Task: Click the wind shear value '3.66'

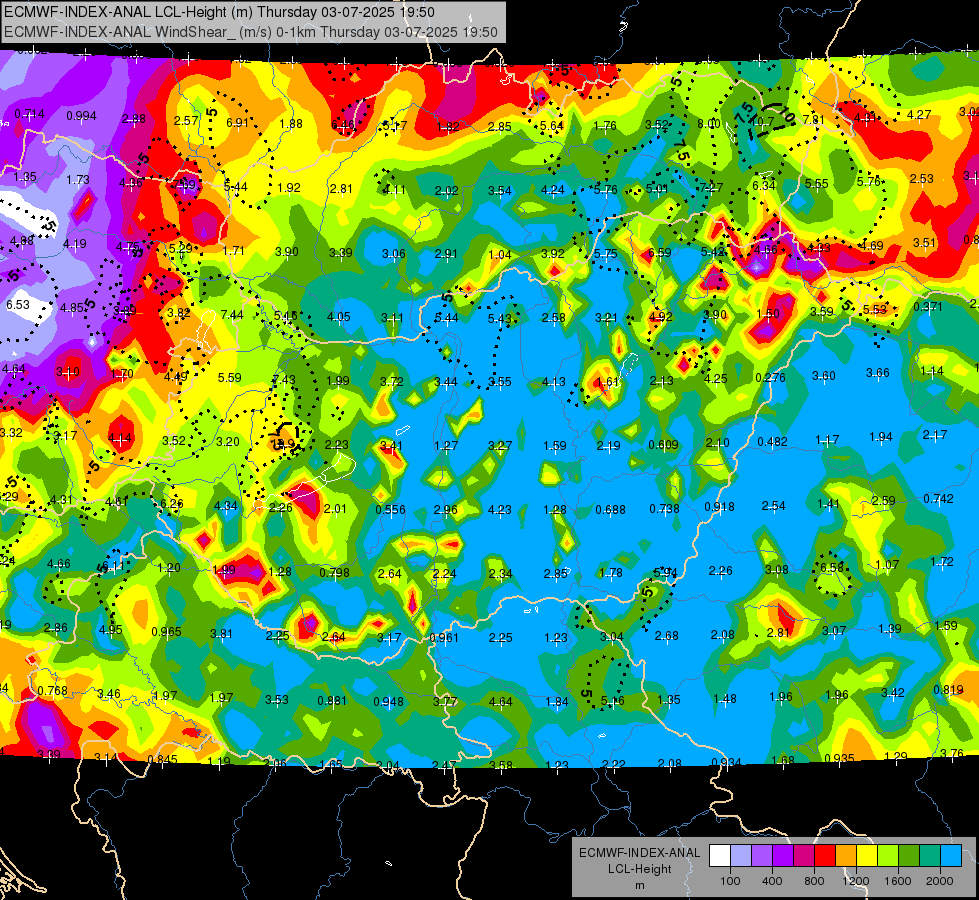Action: (877, 373)
